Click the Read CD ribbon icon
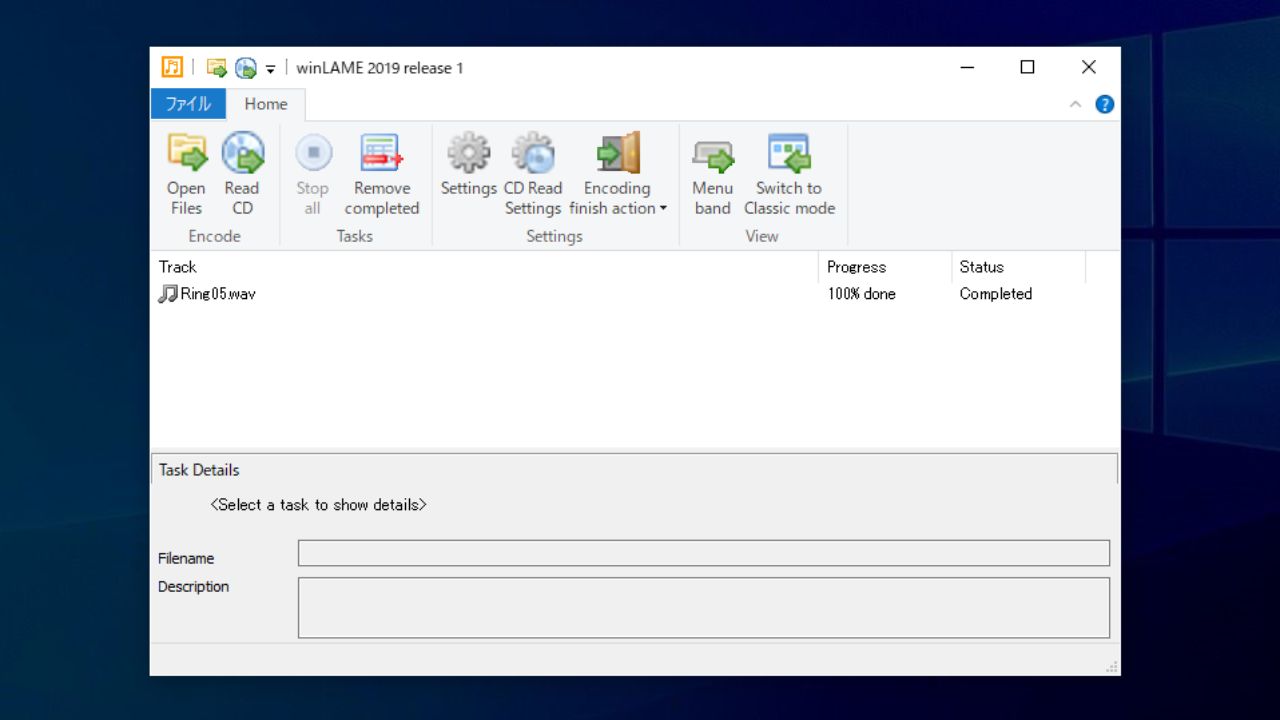The image size is (1280, 720). 242,153
